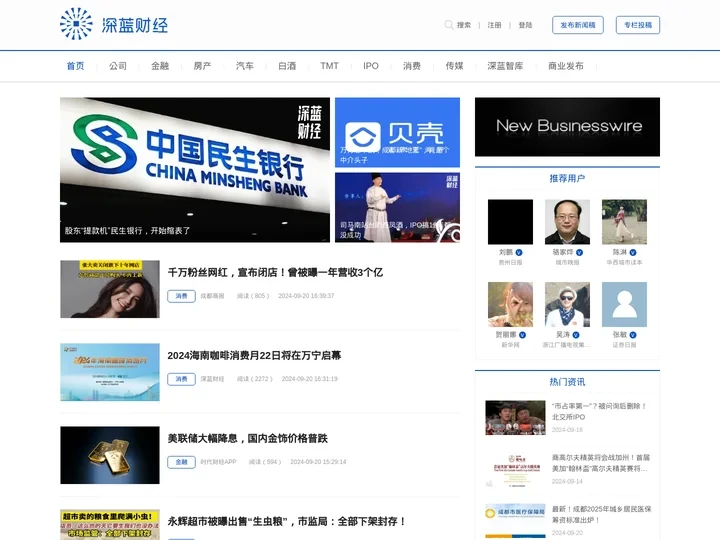Go to the IPO section
Viewport: 720px width, 540px height.
click(x=371, y=66)
